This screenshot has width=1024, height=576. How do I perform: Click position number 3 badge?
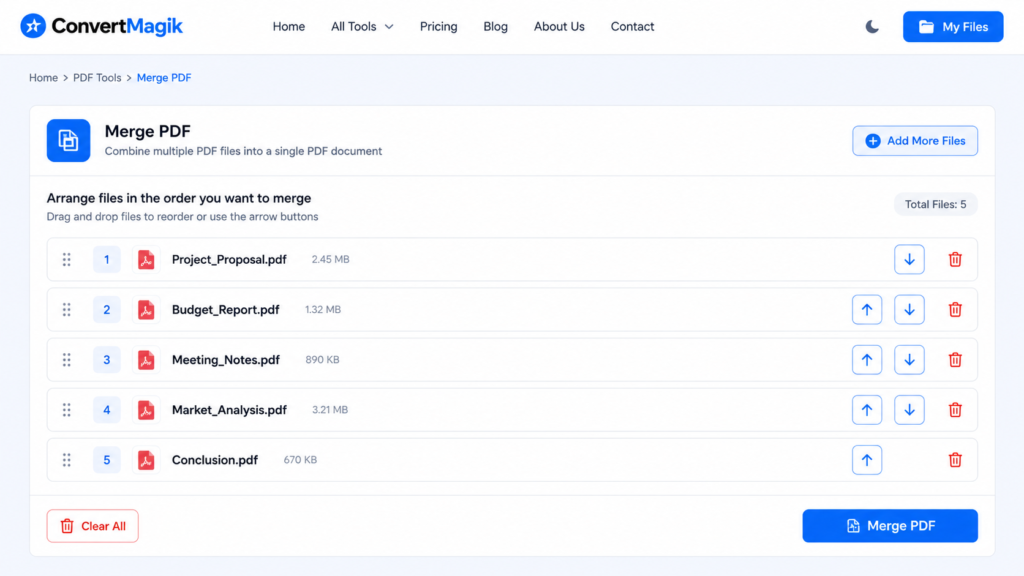coord(106,360)
